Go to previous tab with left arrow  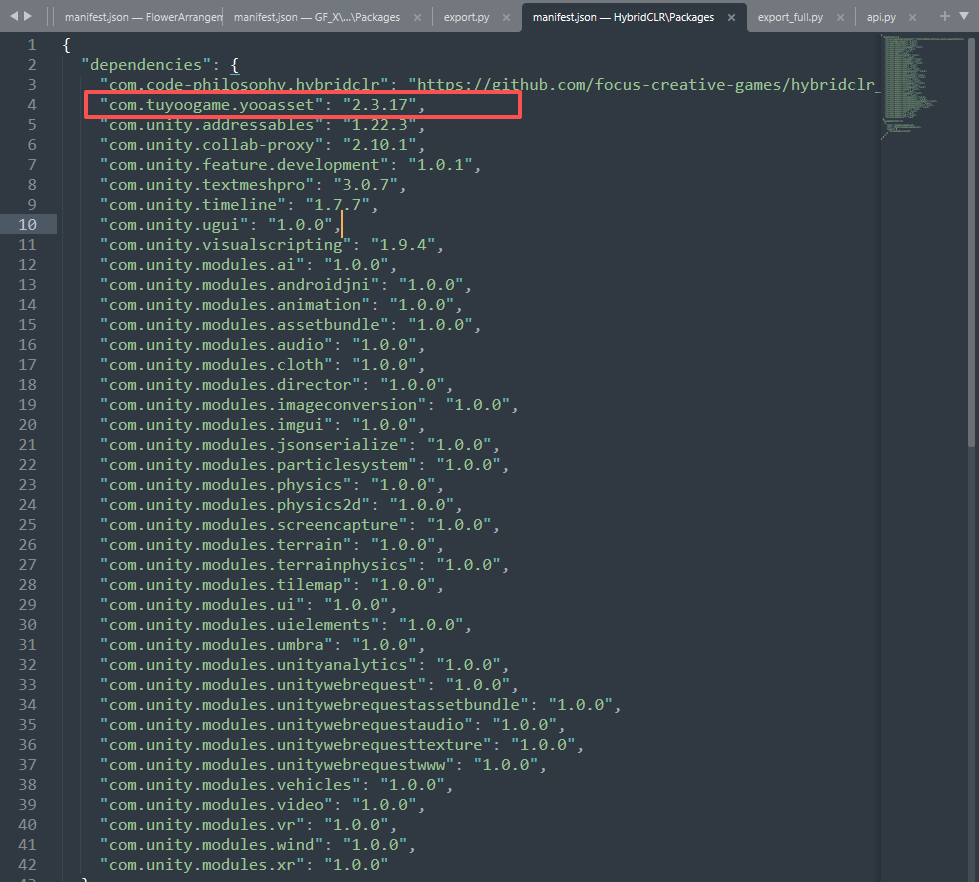coord(14,16)
